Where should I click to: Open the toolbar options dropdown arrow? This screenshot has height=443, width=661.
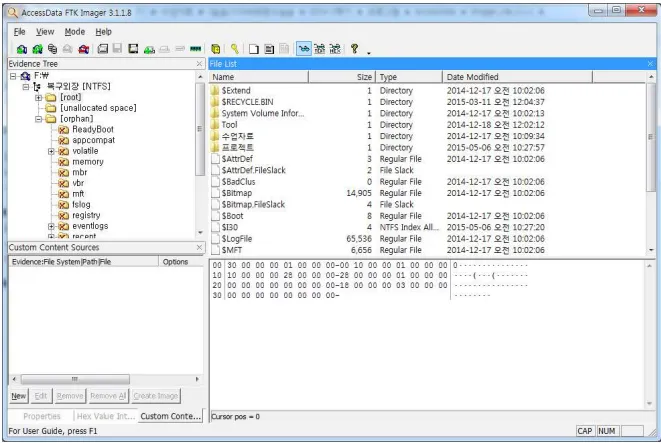point(368,53)
